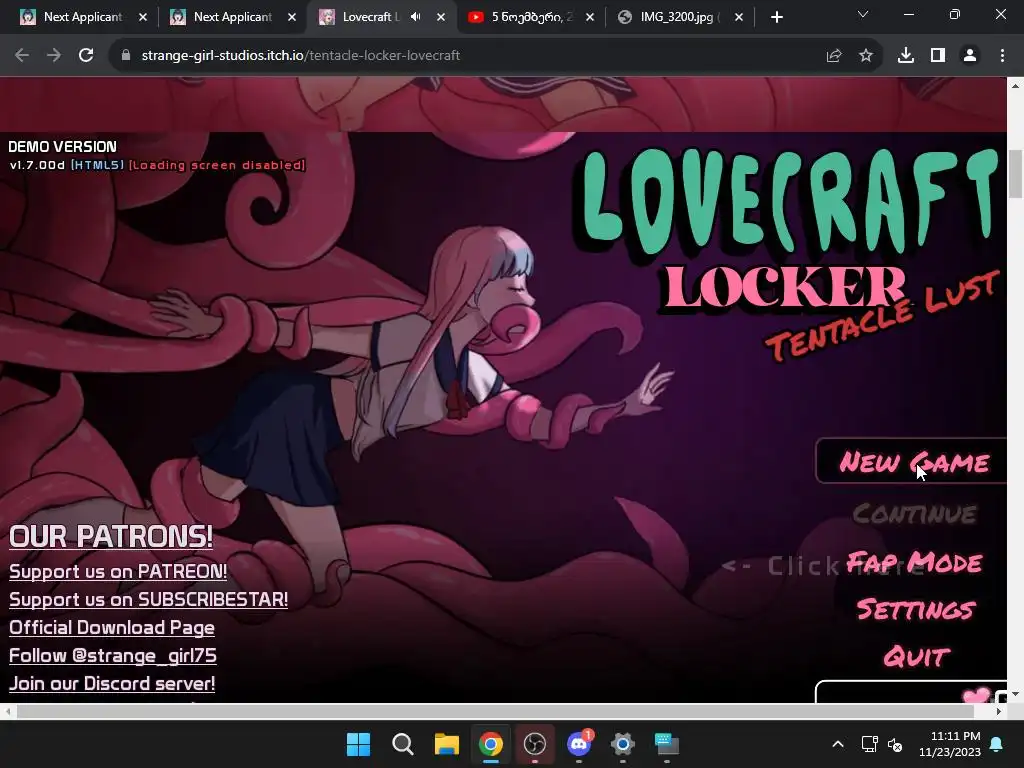Mute audio on the Lovecraft tab

click(x=415, y=17)
